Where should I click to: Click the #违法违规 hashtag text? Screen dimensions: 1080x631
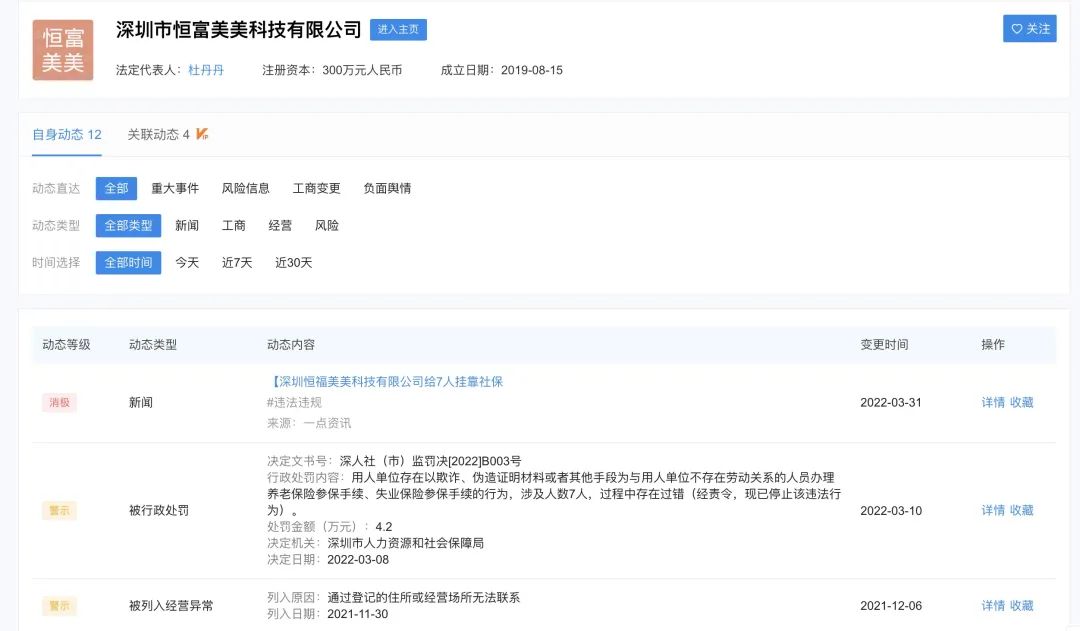tap(294, 402)
